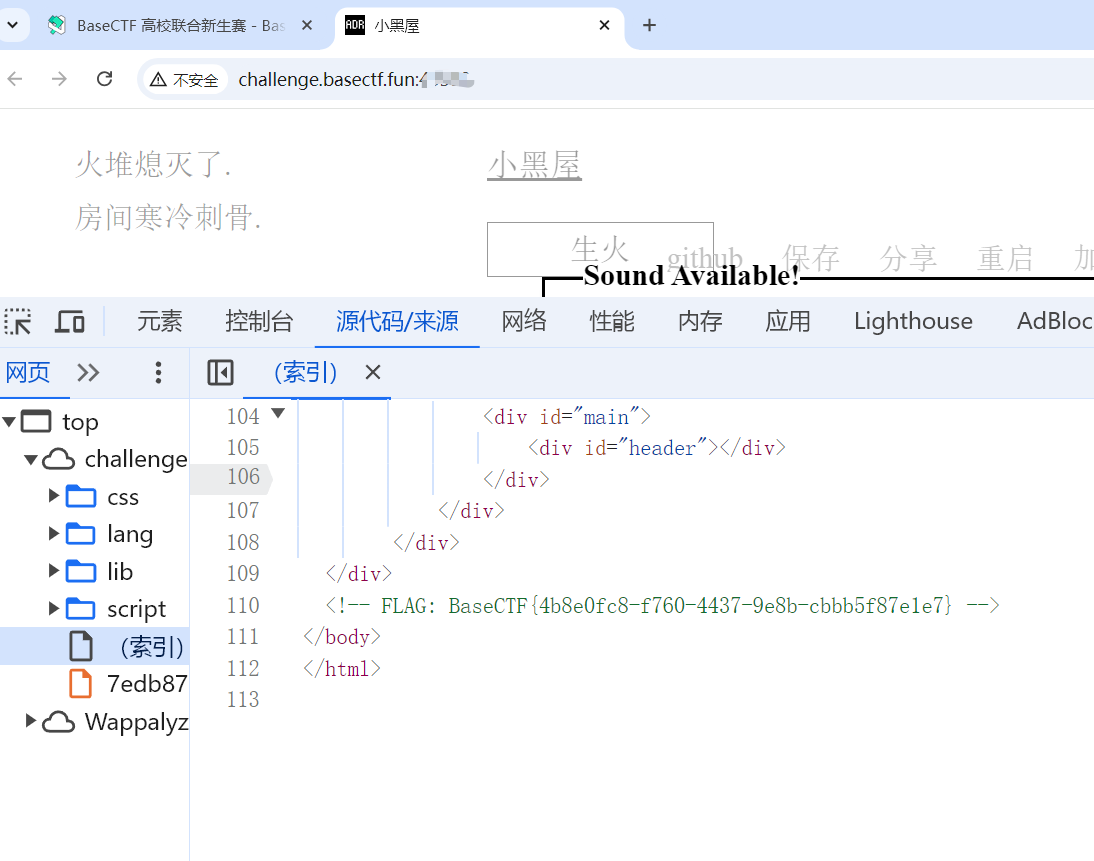Click the insecure site warning badge
The width and height of the screenshot is (1094, 861).
point(184,80)
